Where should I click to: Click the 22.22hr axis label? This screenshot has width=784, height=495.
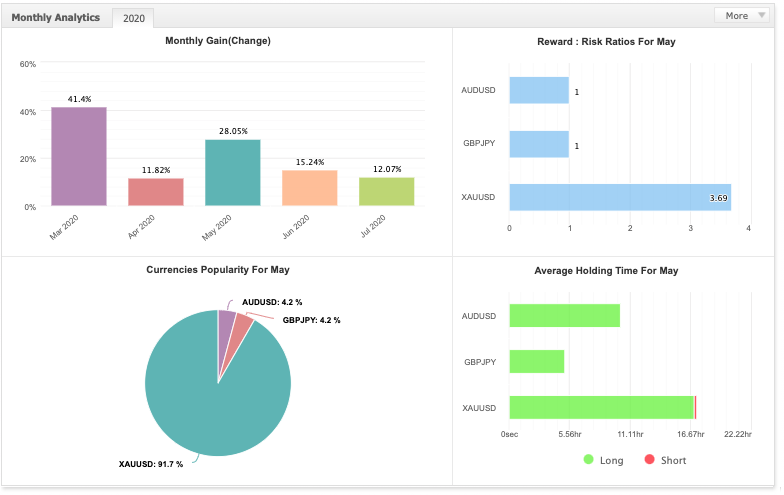point(738,434)
